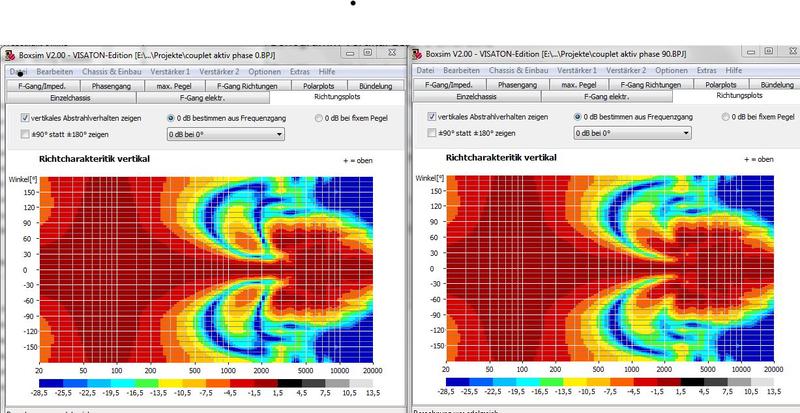Image resolution: width=800 pixels, height=413 pixels.
Task: Switch to max. Pegel tab in left window
Action: (x=175, y=86)
